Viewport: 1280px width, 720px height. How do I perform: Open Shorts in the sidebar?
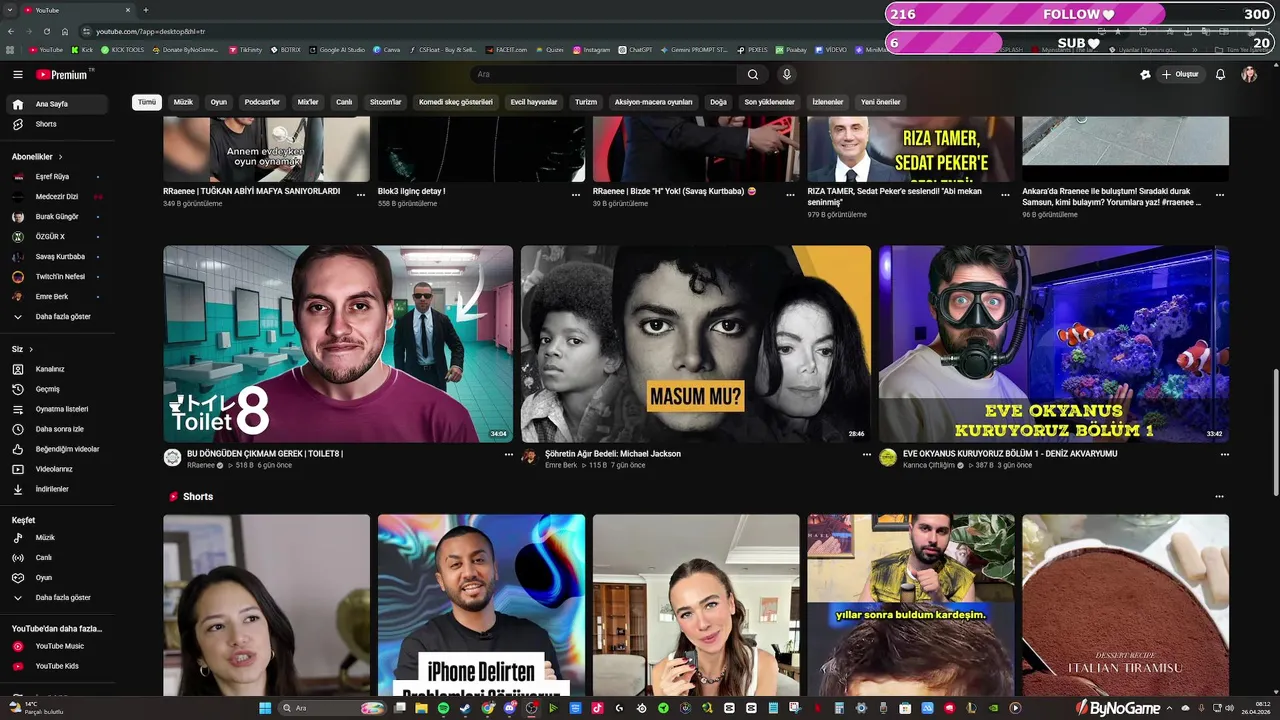pos(57,124)
